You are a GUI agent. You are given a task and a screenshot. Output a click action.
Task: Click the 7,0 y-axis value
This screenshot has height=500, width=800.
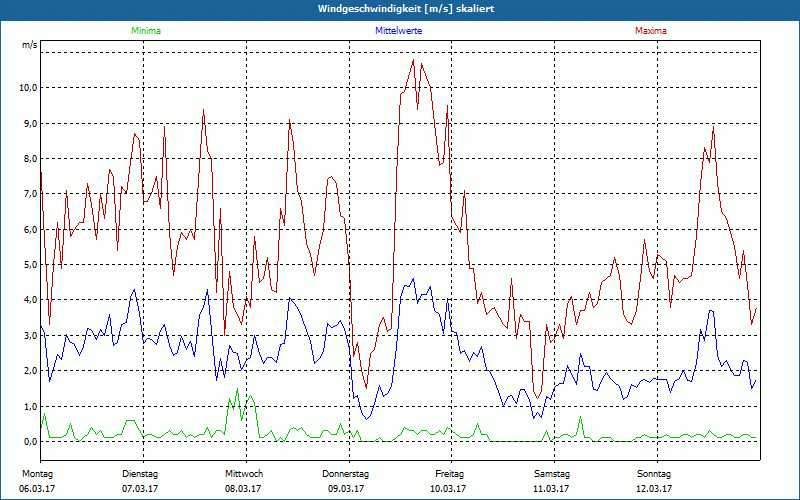30,194
